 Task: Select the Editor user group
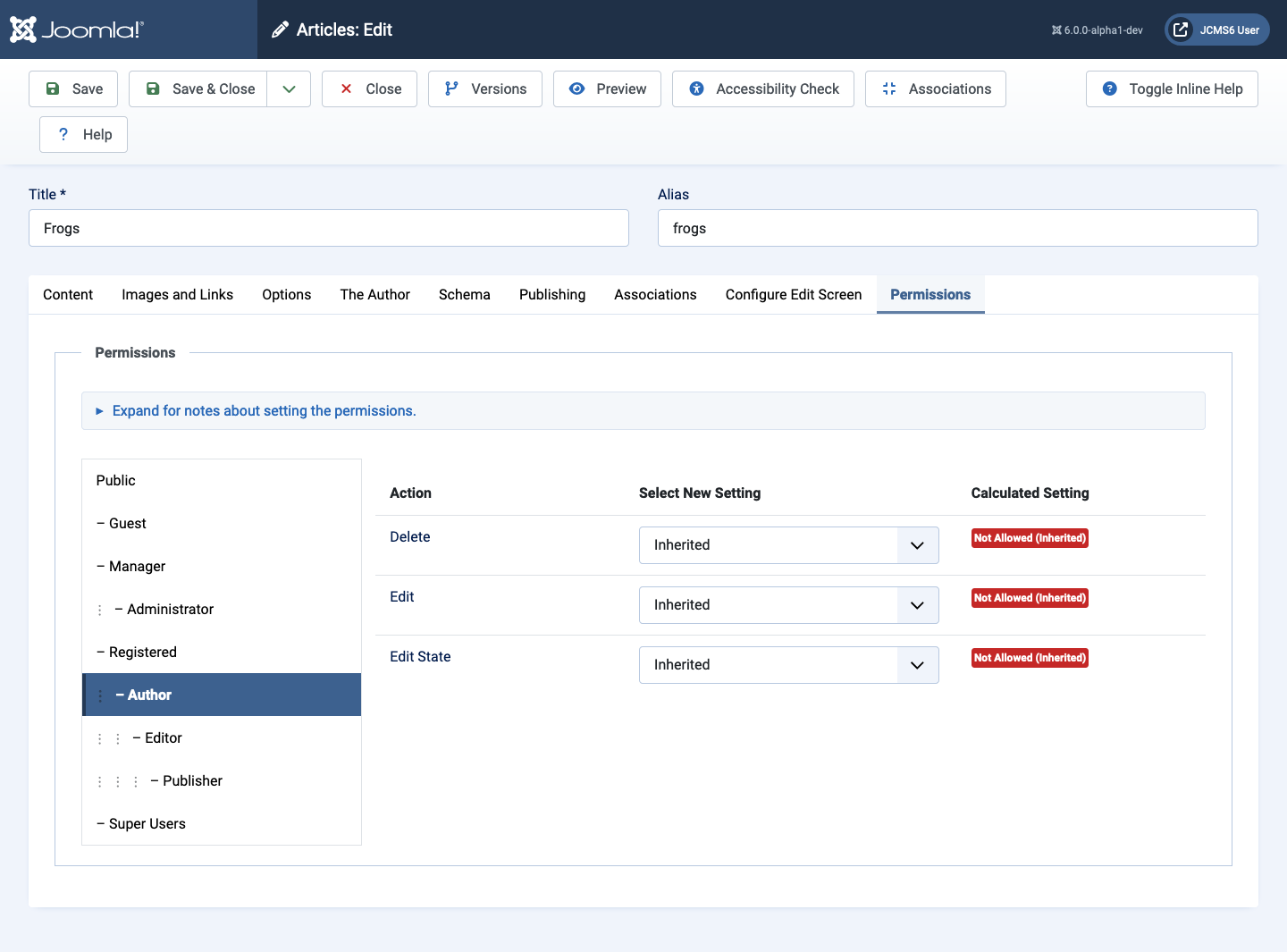[x=162, y=737]
